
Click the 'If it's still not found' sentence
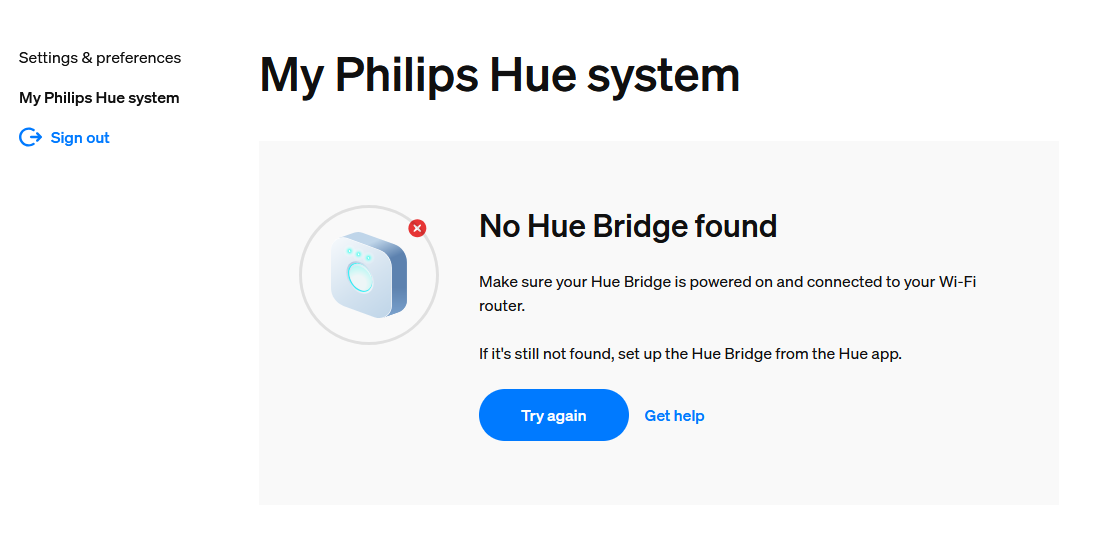click(690, 354)
